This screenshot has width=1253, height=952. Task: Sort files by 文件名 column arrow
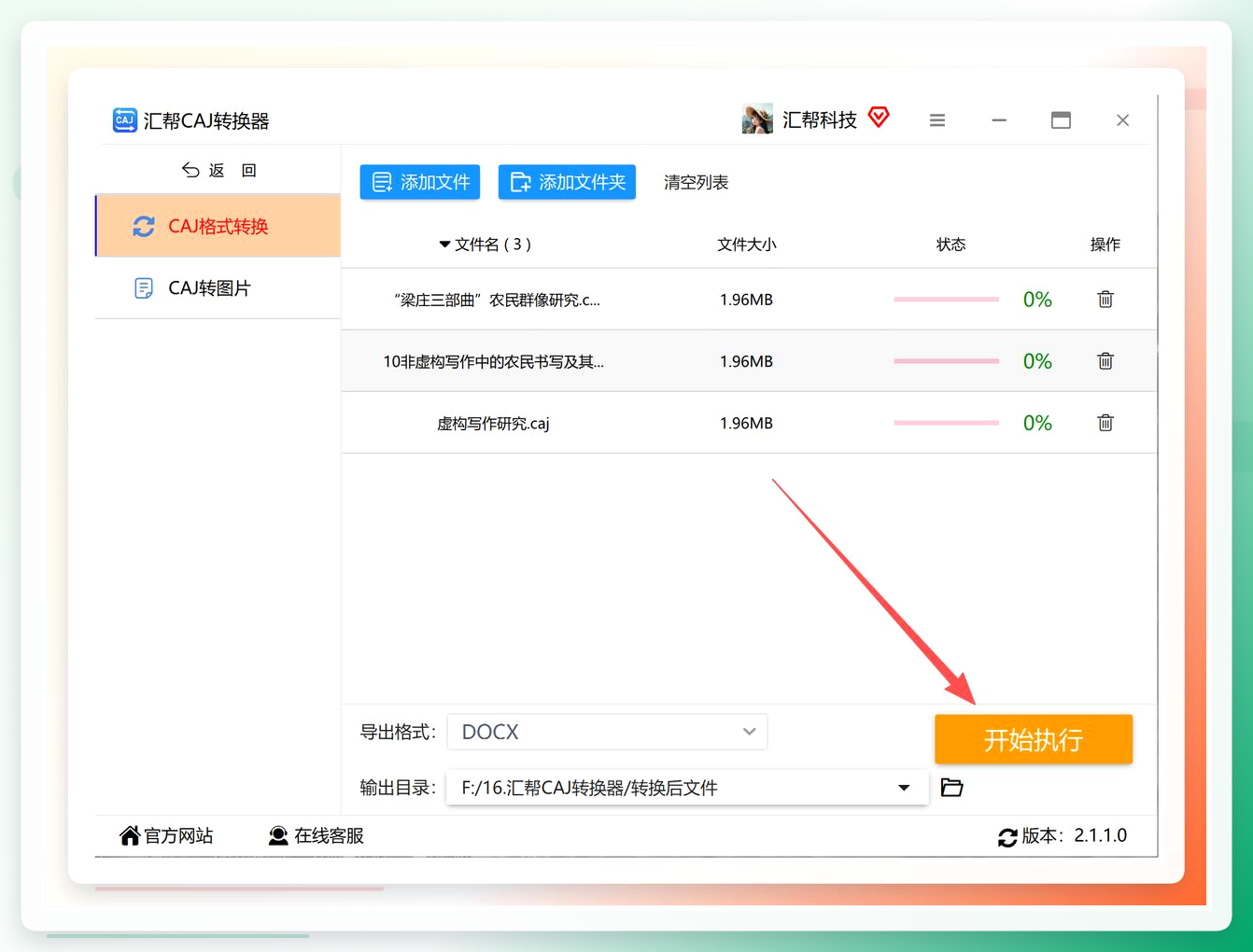pos(444,245)
